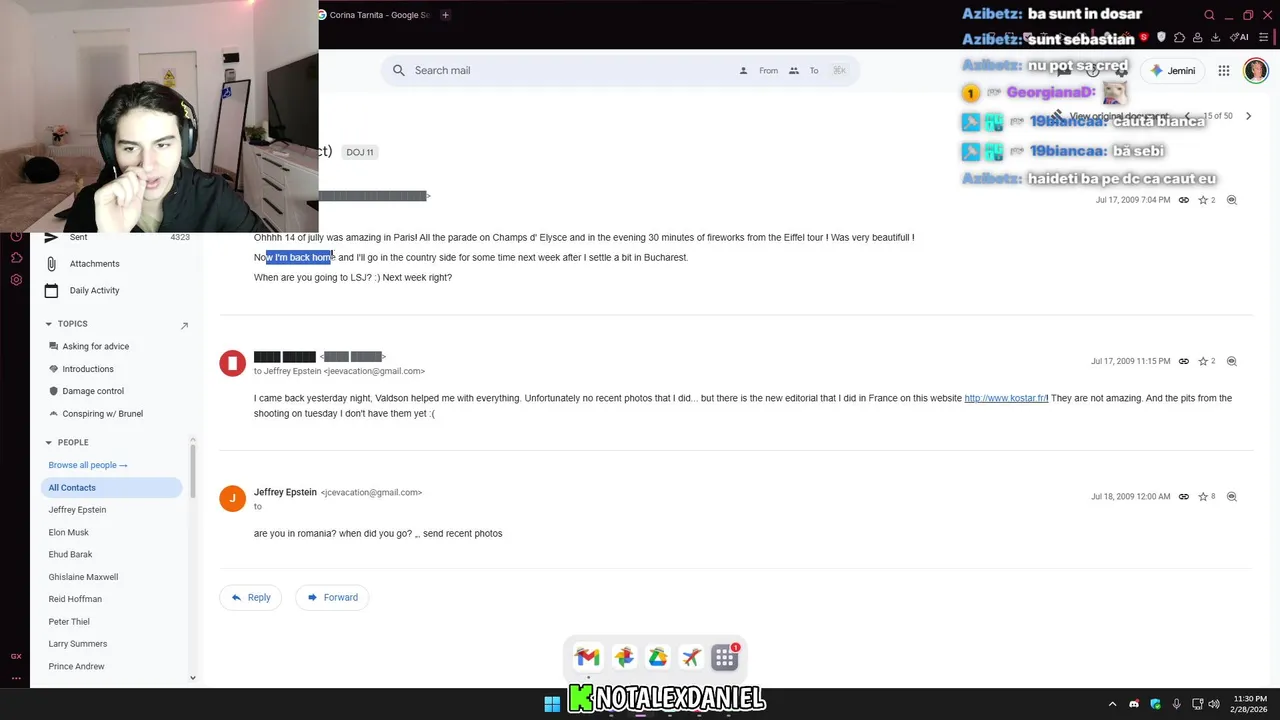Open the Gmail icon in the bottom dock
This screenshot has height=720, width=1280.
587,657
